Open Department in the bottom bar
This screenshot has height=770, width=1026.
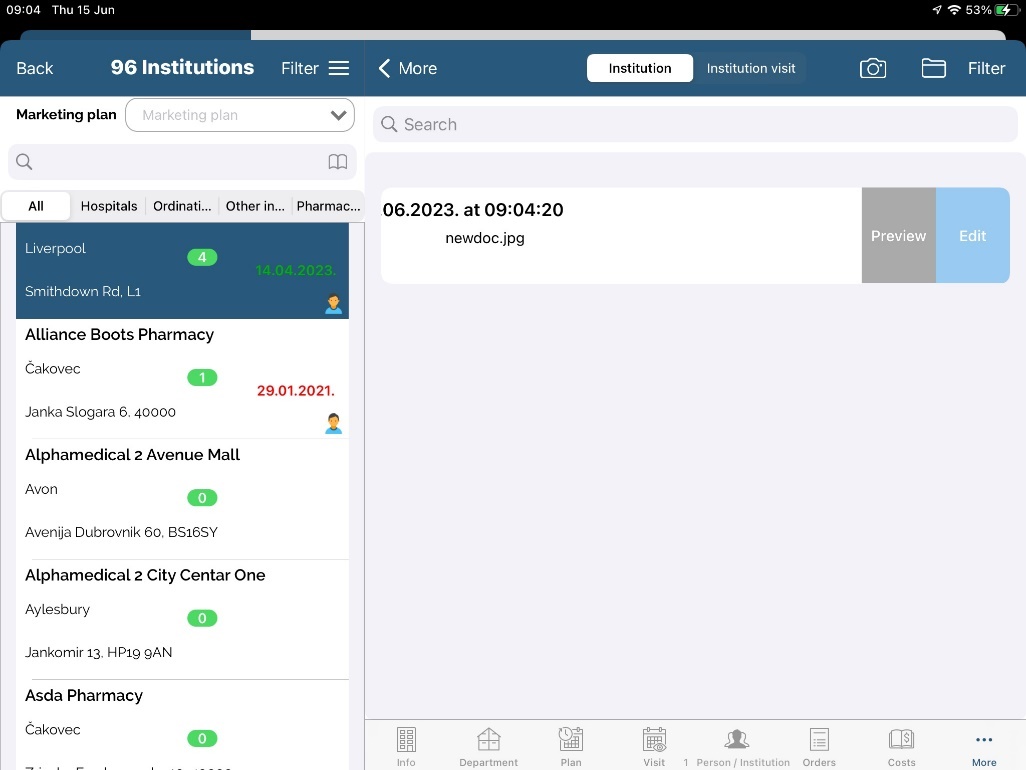[x=489, y=745]
